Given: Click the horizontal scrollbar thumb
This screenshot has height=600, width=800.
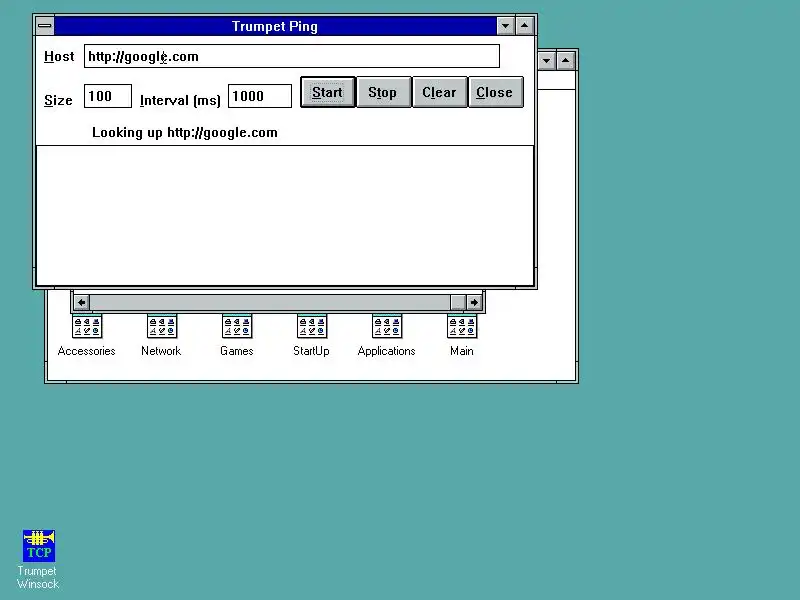Looking at the screenshot, I should tap(458, 303).
